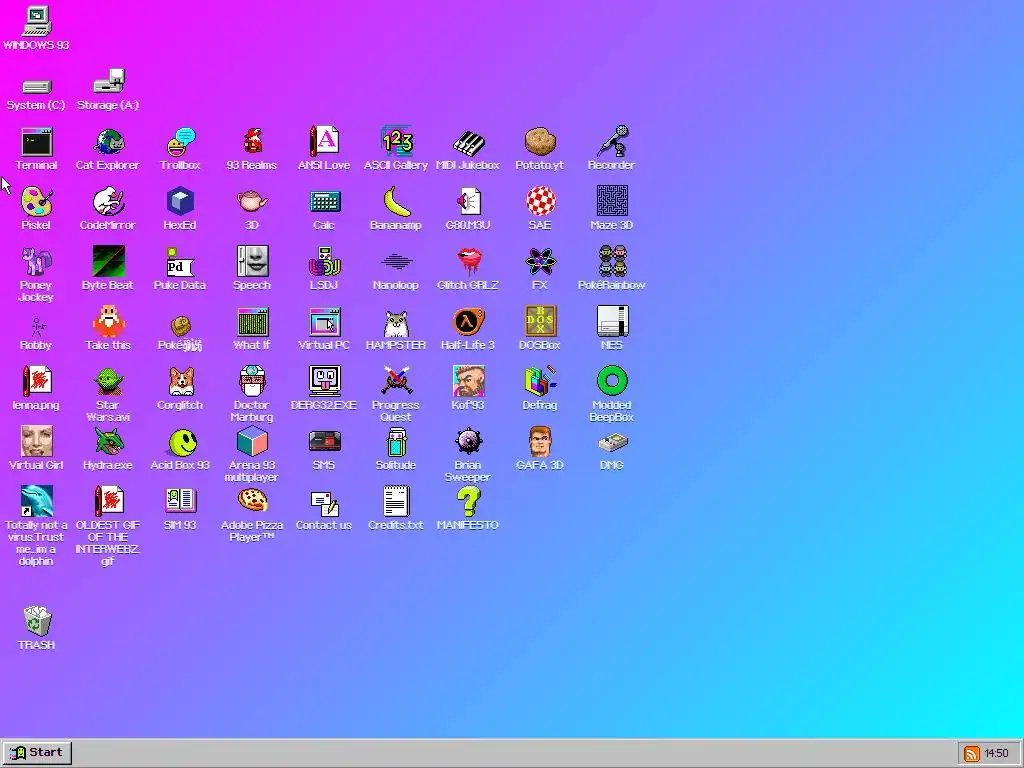This screenshot has width=1024, height=768.
Task: Launch Maze 3D icon
Action: click(612, 202)
